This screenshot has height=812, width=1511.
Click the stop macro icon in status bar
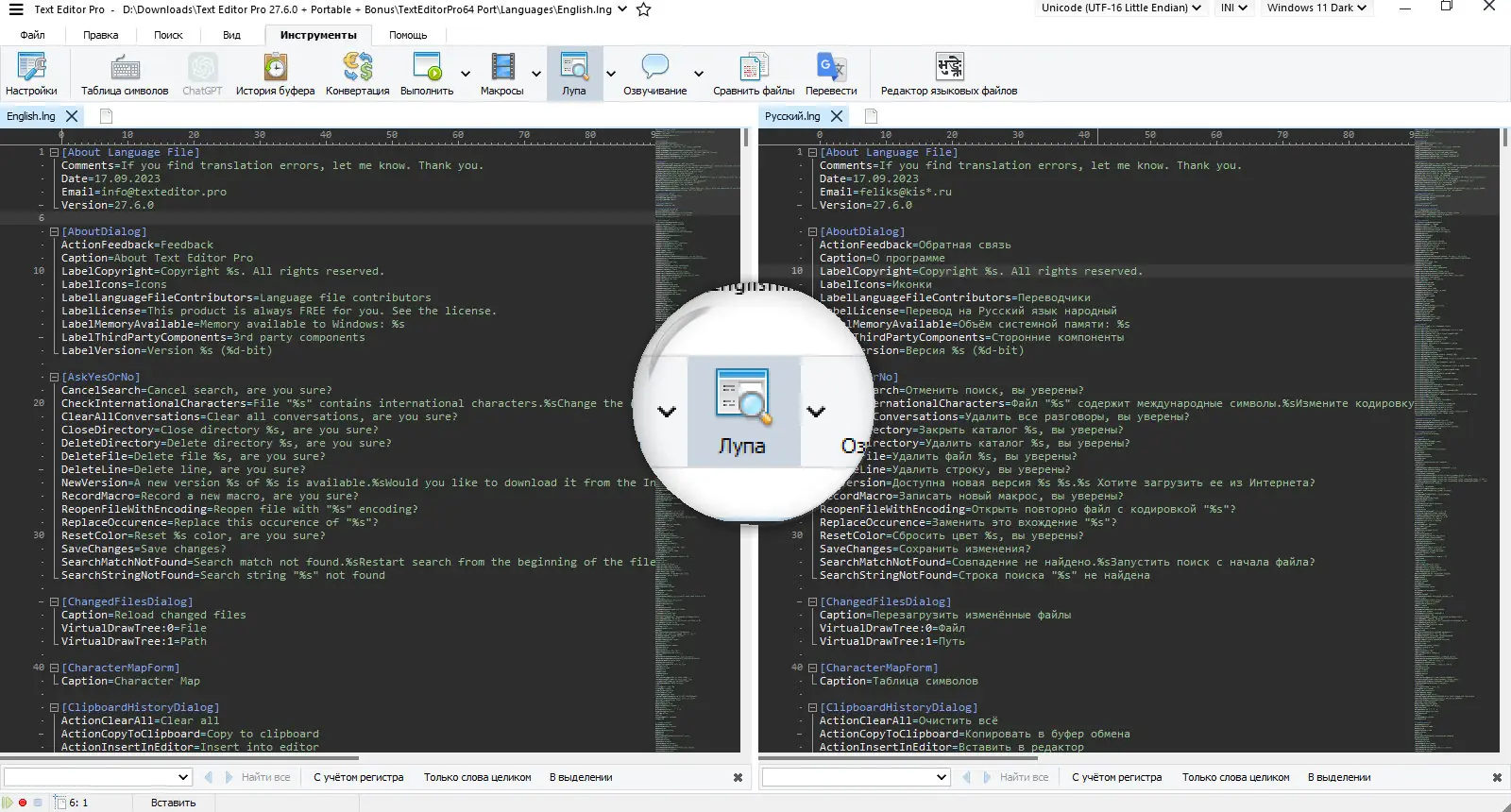[x=38, y=803]
